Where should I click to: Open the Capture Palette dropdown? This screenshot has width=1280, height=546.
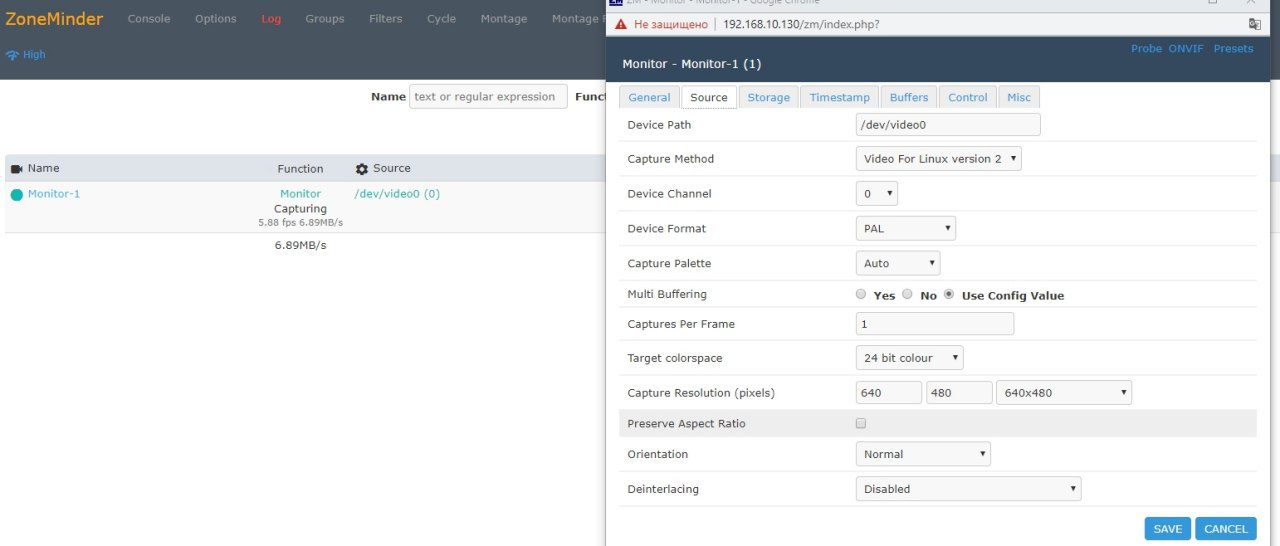coord(898,264)
